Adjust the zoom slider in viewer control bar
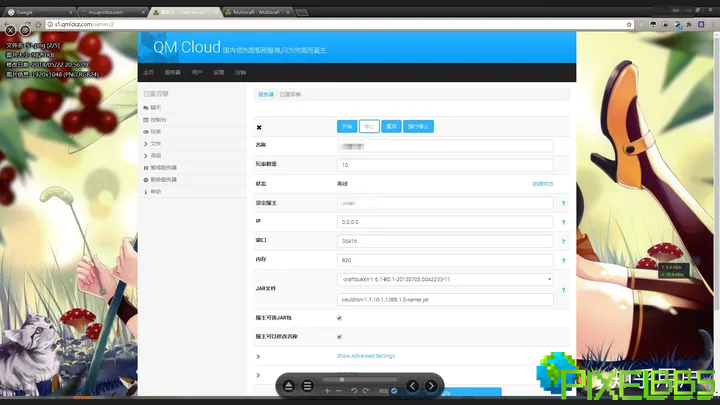The height and width of the screenshot is (405, 720). (x=342, y=380)
